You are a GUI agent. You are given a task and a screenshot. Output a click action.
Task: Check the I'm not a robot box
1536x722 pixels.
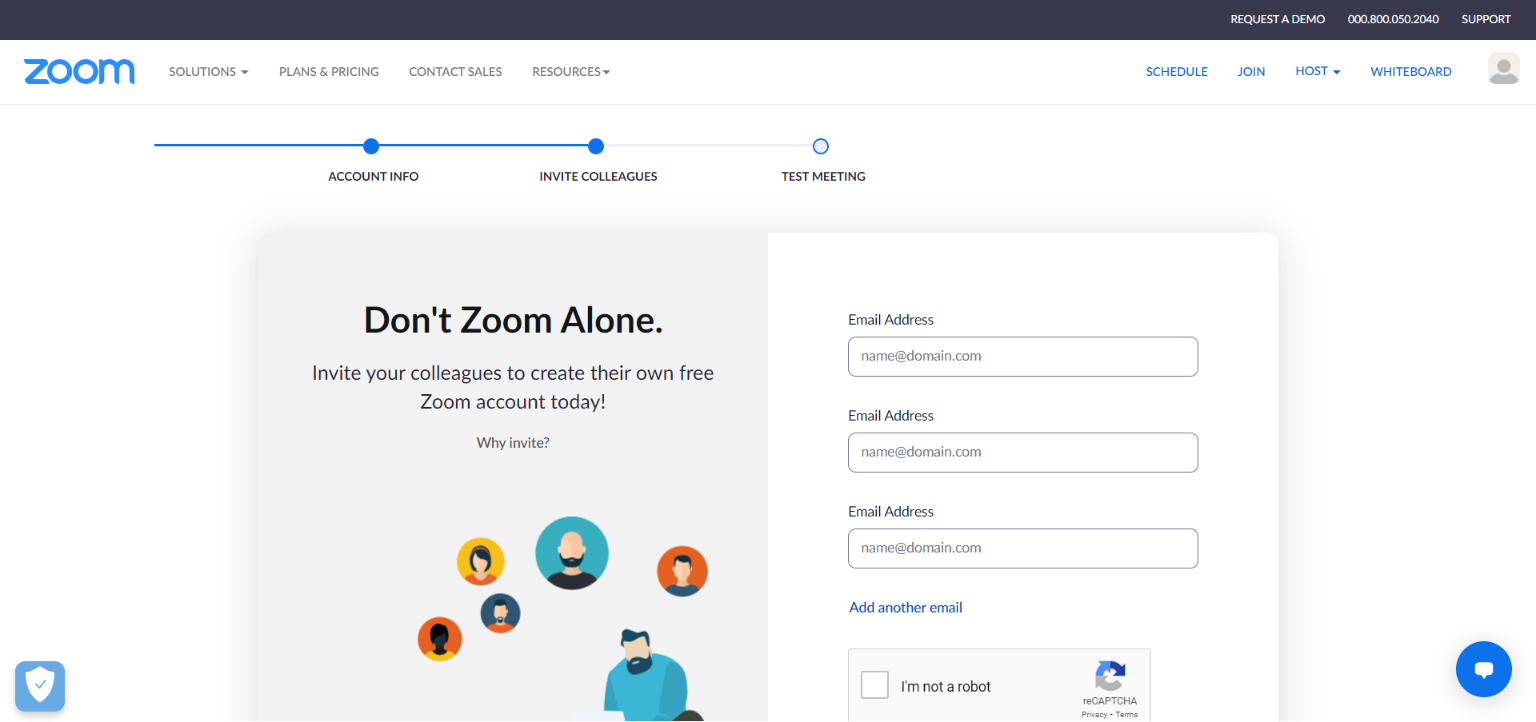pos(875,685)
